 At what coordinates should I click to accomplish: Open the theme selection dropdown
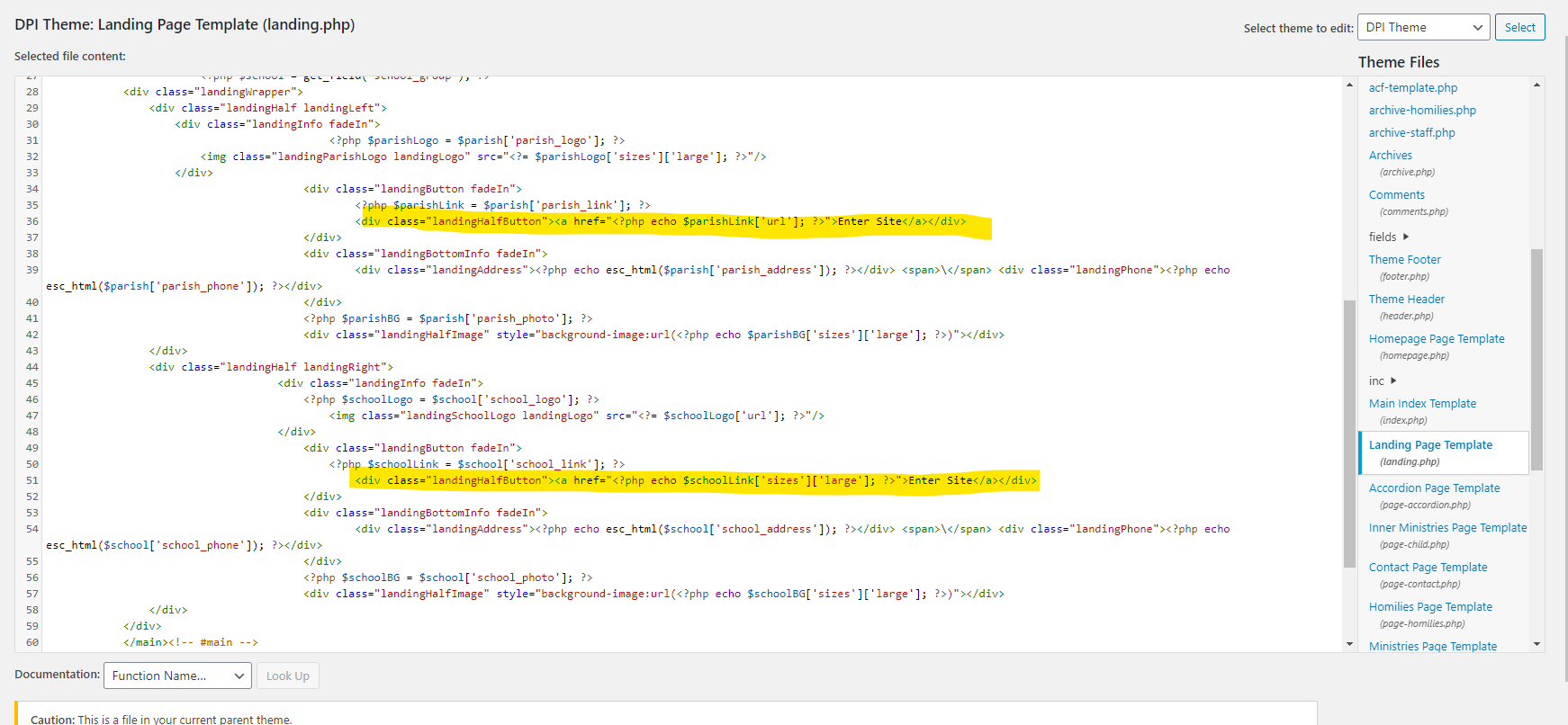coord(1423,28)
